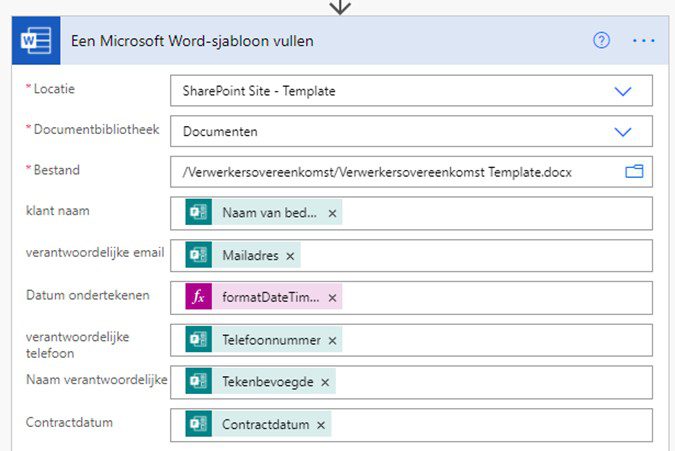The height and width of the screenshot is (451, 675).
Task: Open the folder picker for Bestand
Action: click(634, 172)
